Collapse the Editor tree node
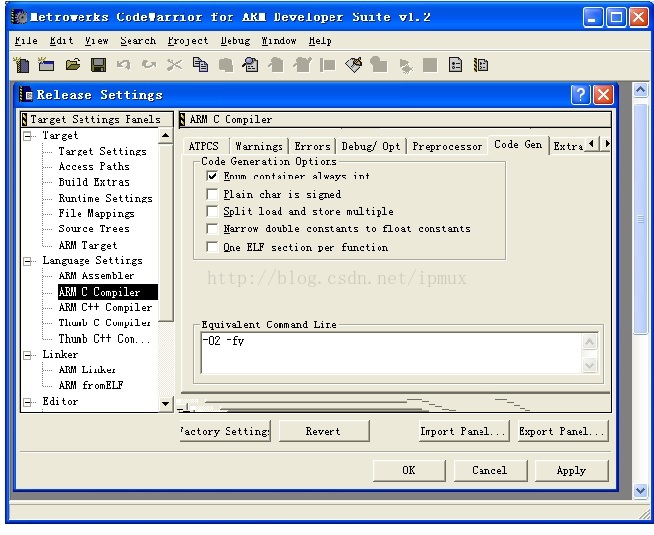The height and width of the screenshot is (535, 654). pyautogui.click(x=28, y=402)
